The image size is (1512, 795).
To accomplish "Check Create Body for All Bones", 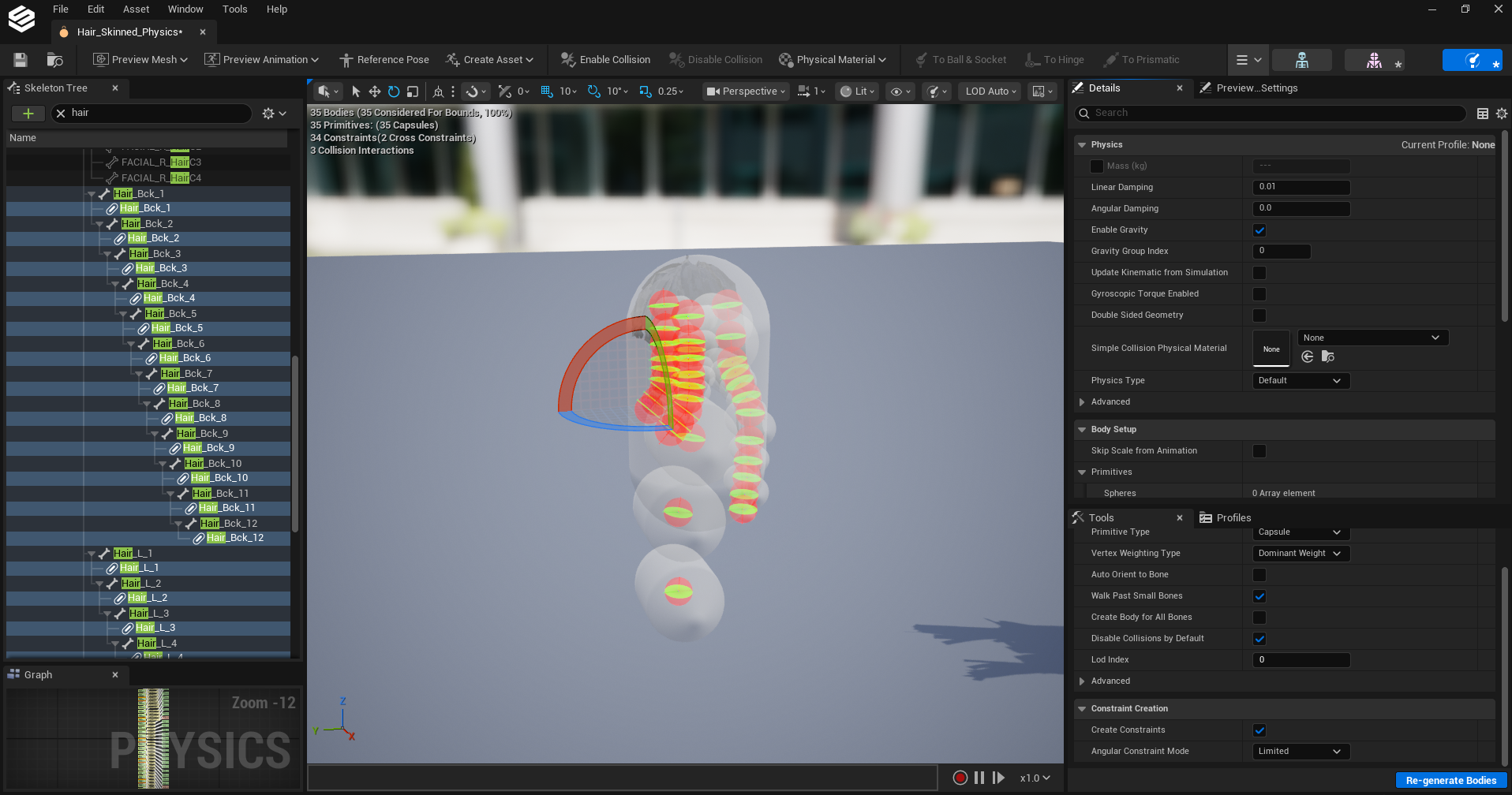I will pyautogui.click(x=1259, y=618).
